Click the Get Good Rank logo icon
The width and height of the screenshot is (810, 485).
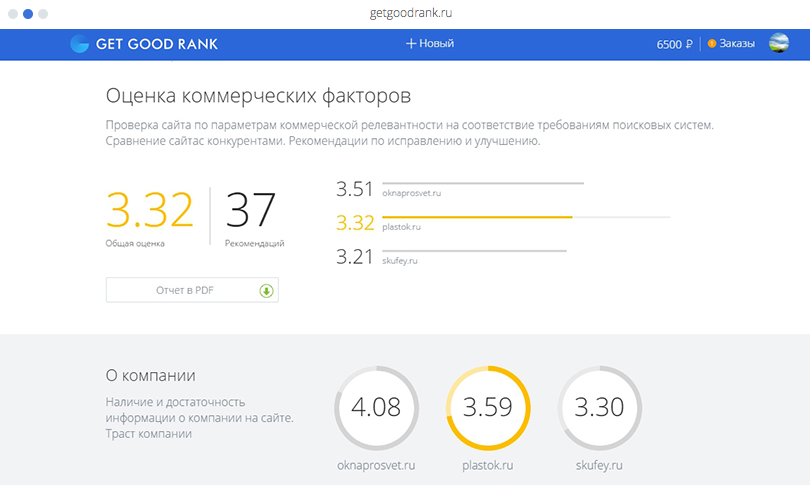(80, 44)
